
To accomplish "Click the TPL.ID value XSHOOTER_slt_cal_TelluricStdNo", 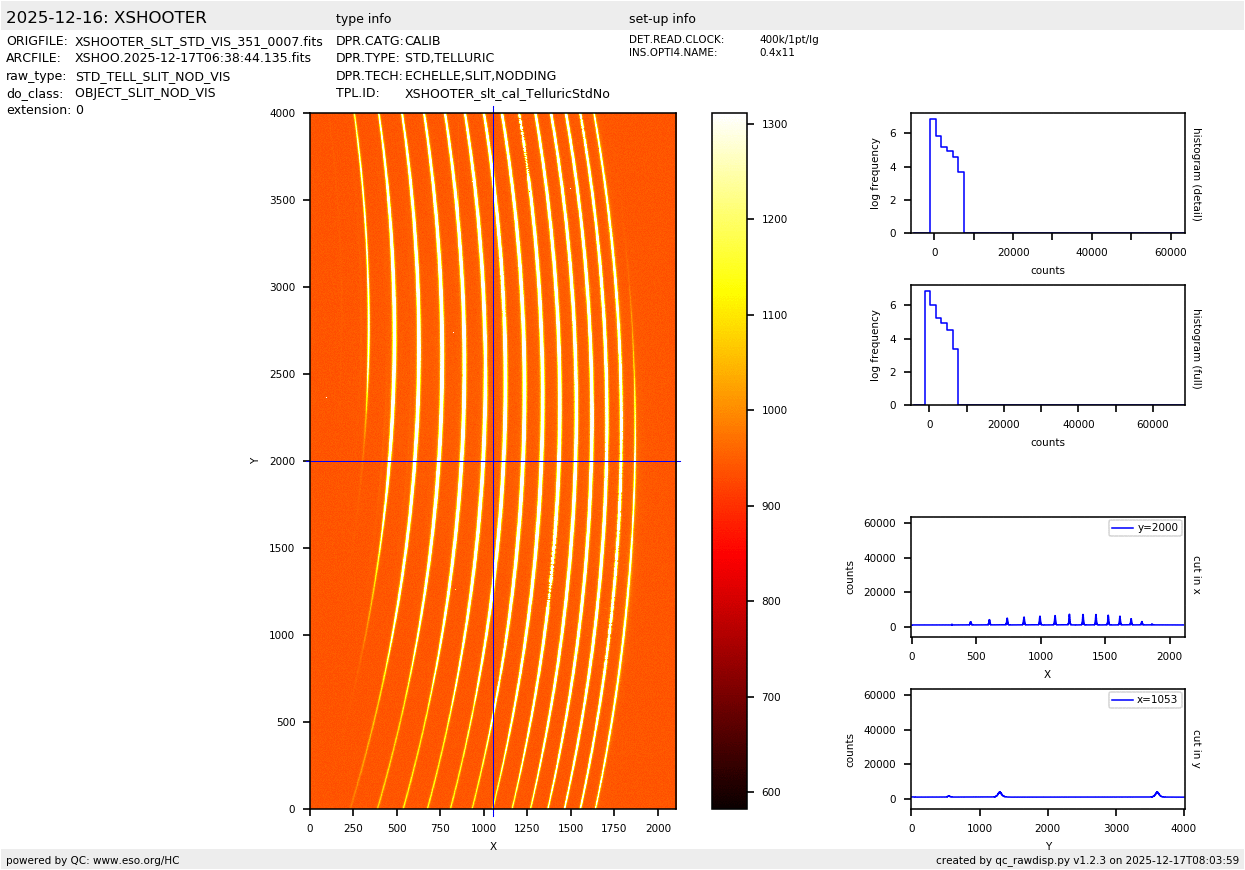I will [x=507, y=94].
